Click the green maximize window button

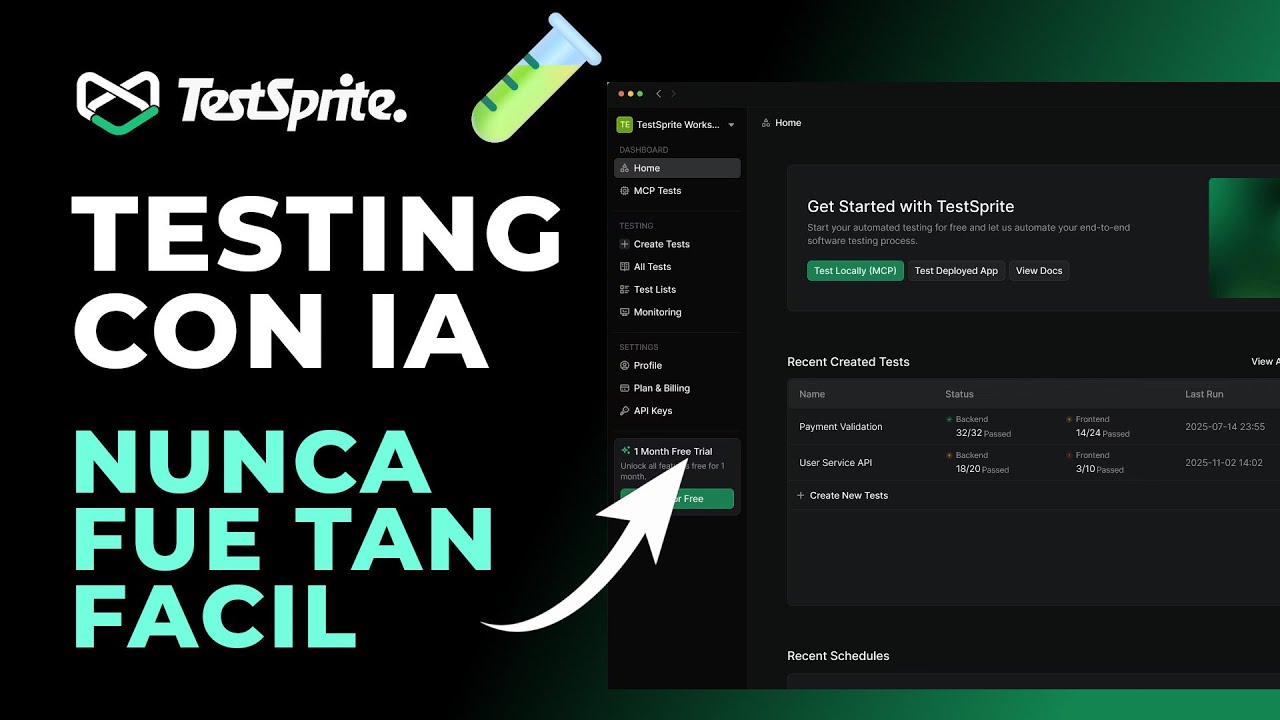(x=640, y=94)
